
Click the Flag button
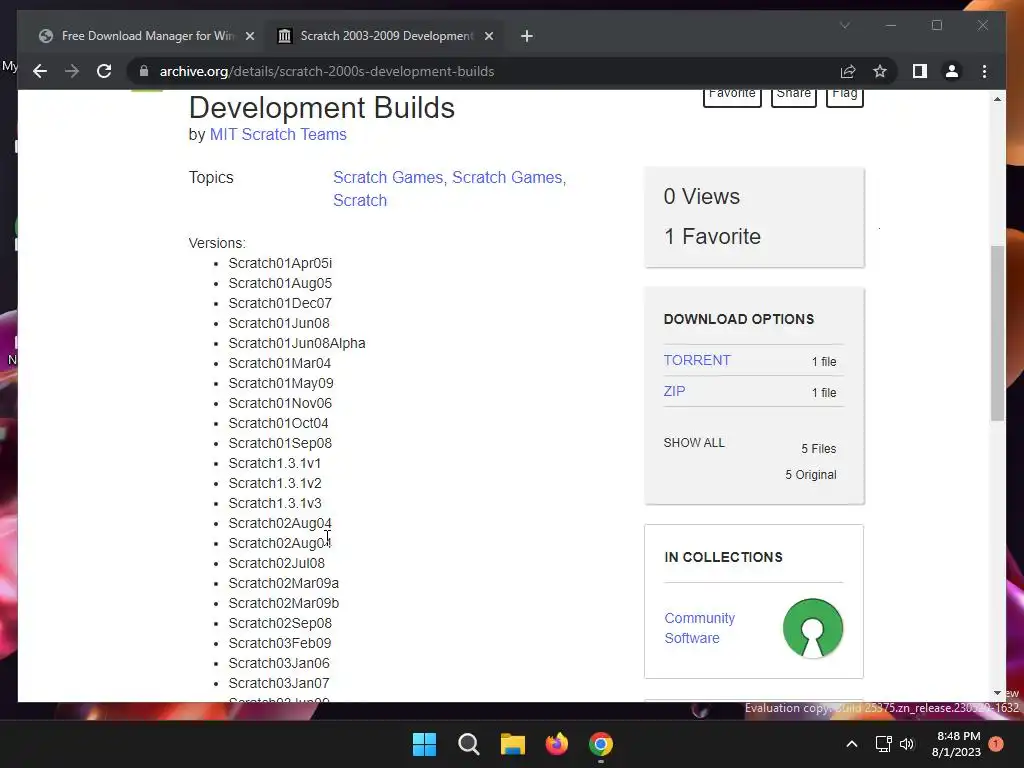coord(844,96)
